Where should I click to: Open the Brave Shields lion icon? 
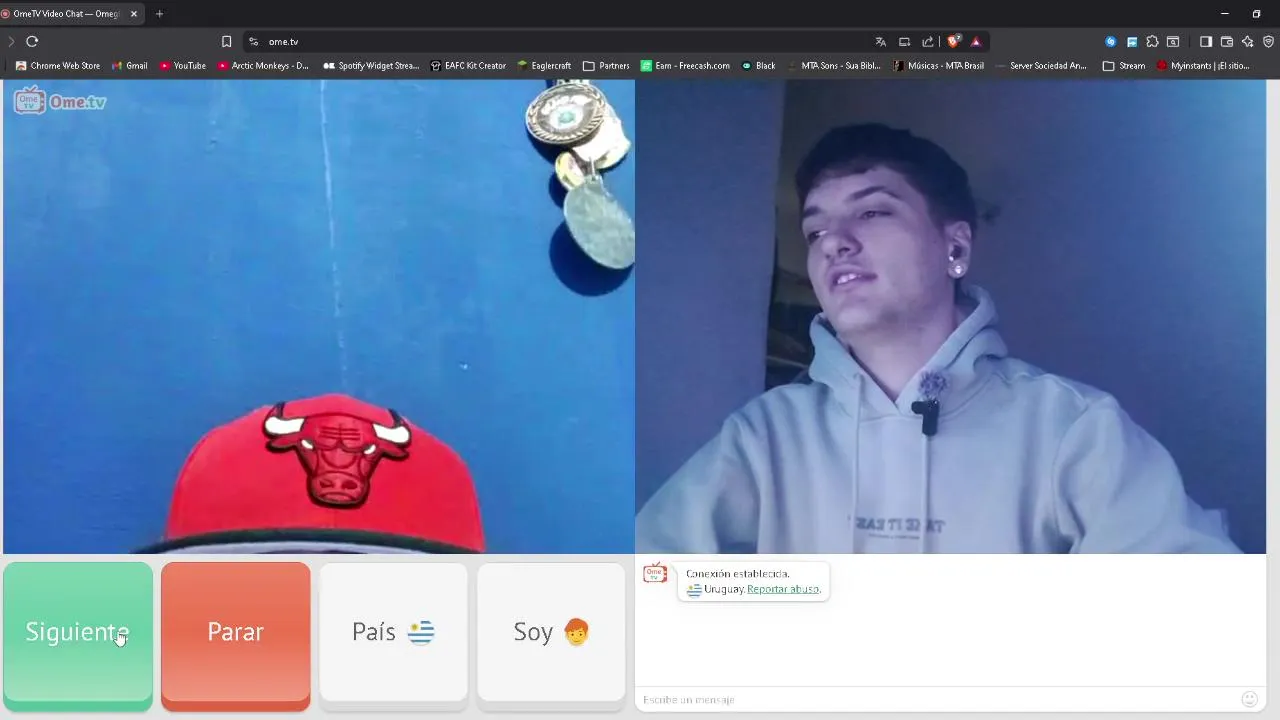click(954, 41)
